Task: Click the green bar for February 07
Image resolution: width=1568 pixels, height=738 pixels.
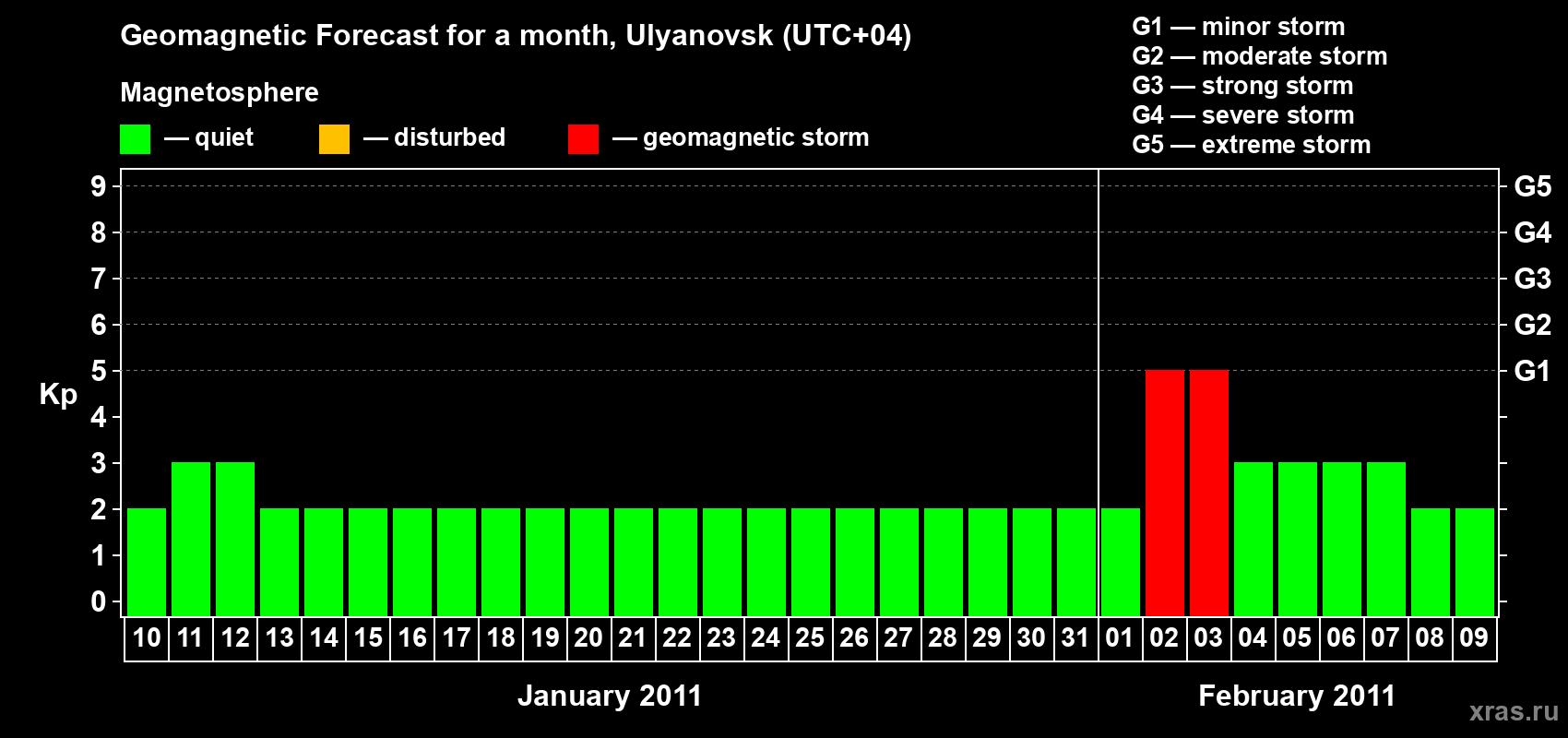Action: click(1386, 539)
